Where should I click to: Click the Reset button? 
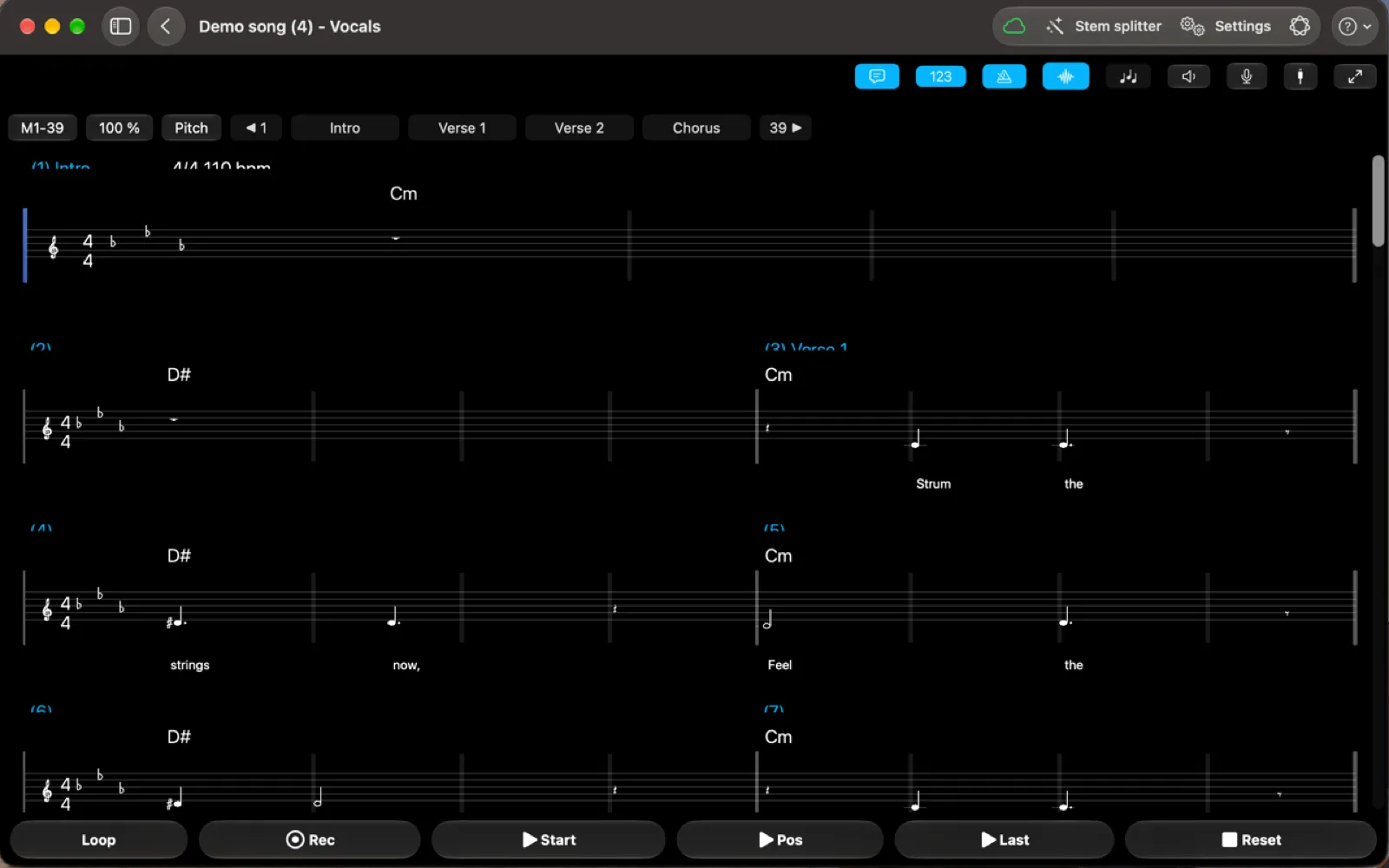[x=1251, y=839]
